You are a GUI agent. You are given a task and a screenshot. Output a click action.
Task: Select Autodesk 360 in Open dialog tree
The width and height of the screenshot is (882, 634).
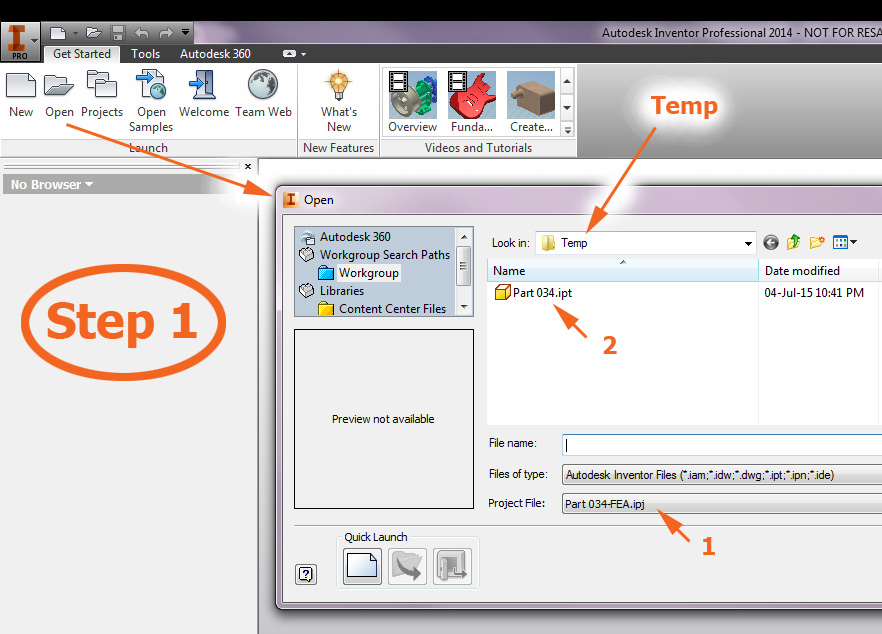pos(355,237)
